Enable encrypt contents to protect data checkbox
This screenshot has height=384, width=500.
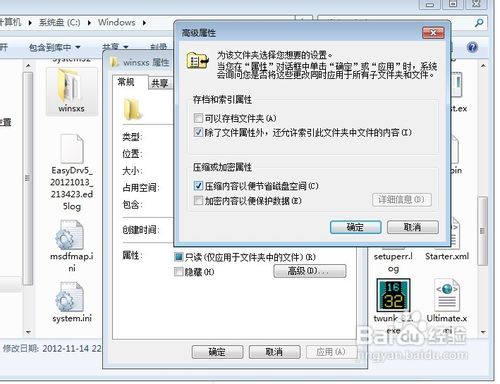tap(198, 200)
